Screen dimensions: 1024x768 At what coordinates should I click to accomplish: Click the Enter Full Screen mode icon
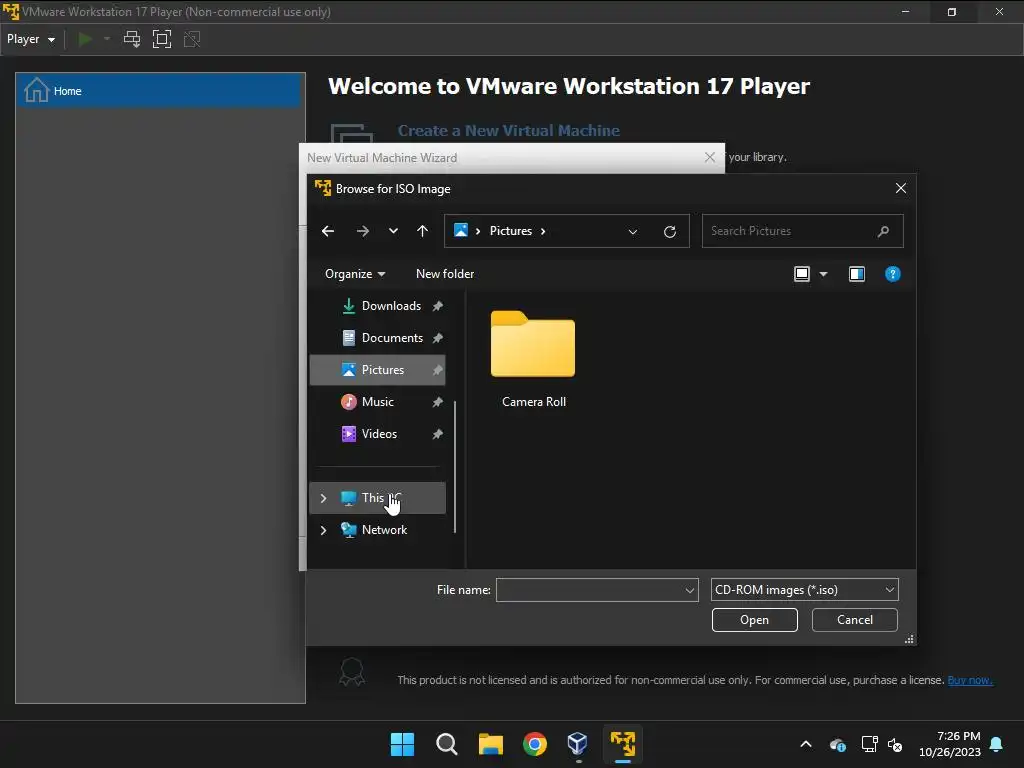tap(162, 39)
